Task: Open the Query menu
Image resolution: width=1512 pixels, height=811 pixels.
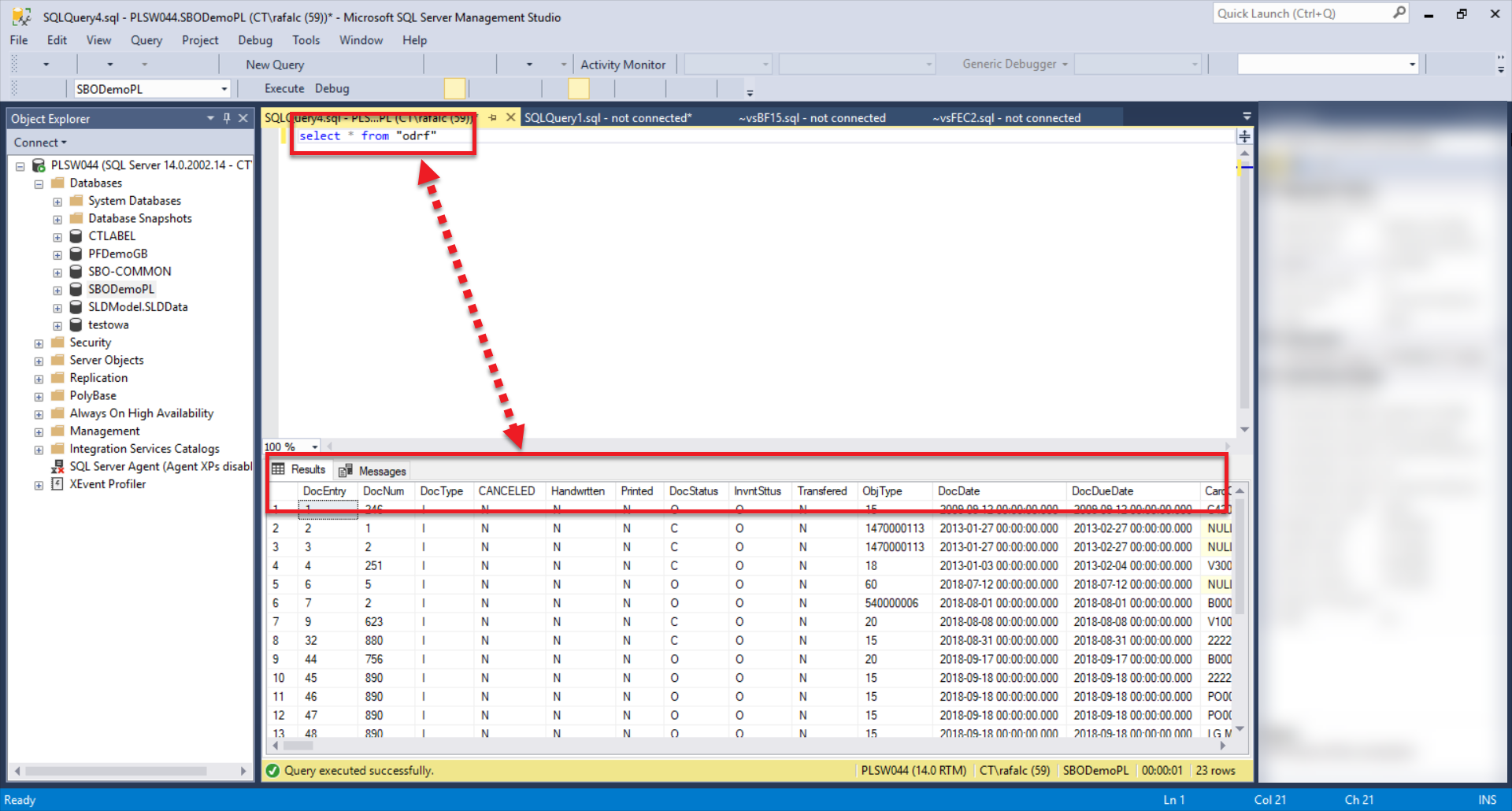Action: click(146, 40)
